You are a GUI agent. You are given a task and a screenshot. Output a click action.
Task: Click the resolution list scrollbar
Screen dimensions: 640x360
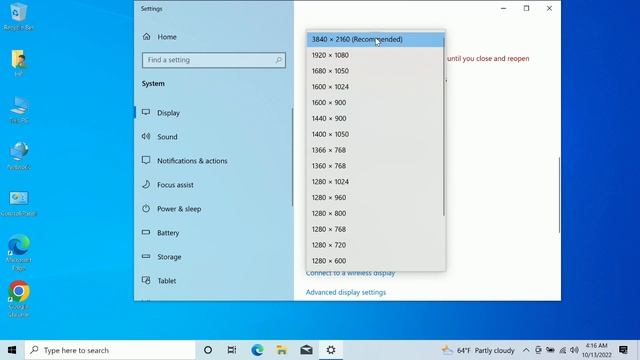444,127
